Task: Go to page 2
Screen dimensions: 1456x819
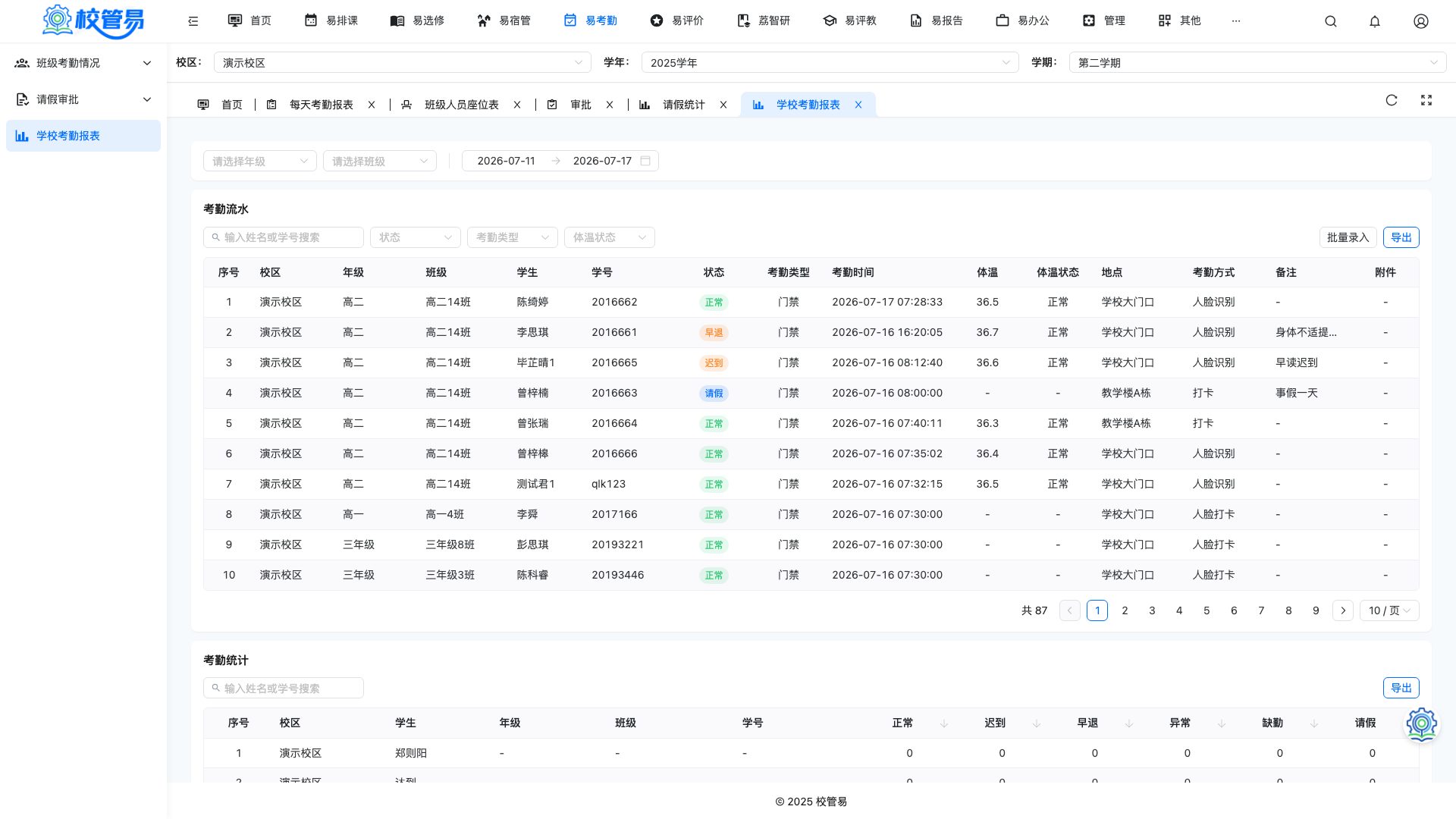Action: coord(1125,610)
